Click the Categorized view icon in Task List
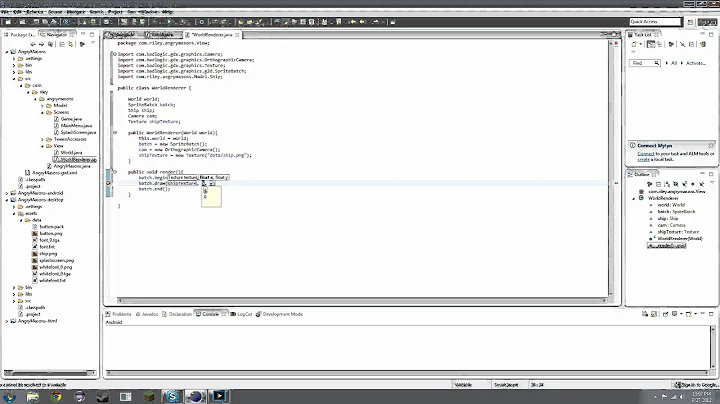This screenshot has width=720, height=404. point(651,44)
